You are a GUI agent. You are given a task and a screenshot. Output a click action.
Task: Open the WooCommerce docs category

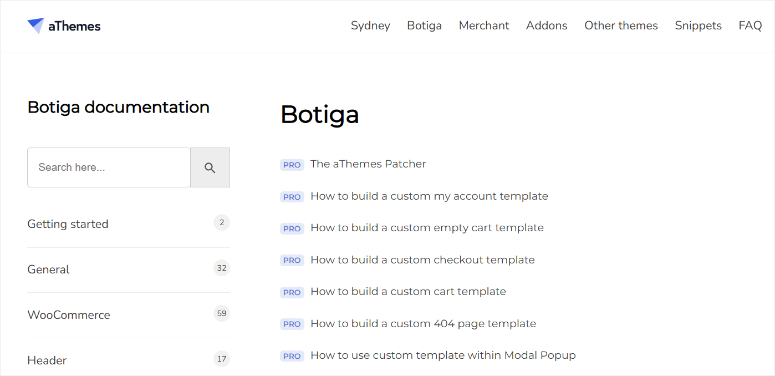[x=69, y=315]
